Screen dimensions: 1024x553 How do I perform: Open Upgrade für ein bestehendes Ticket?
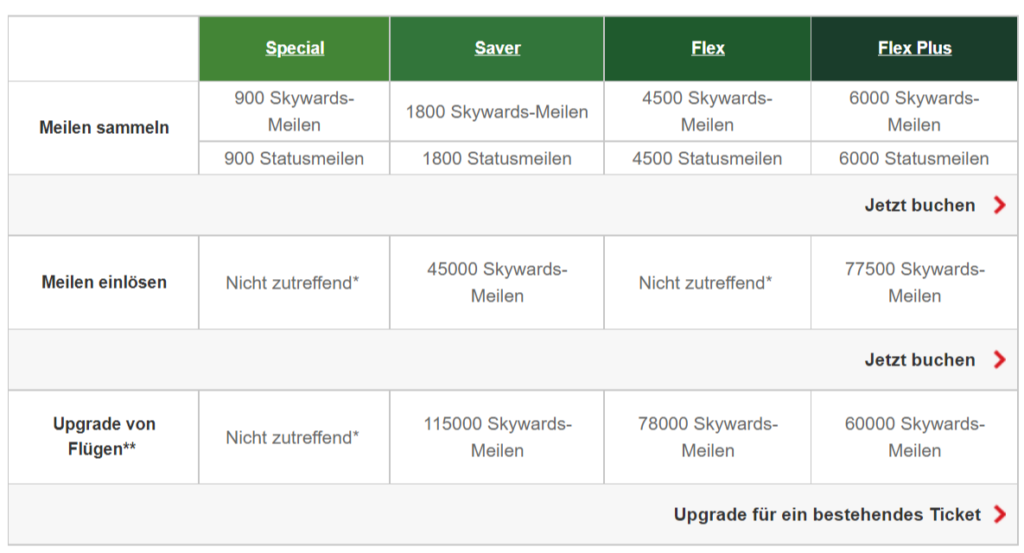coord(827,514)
